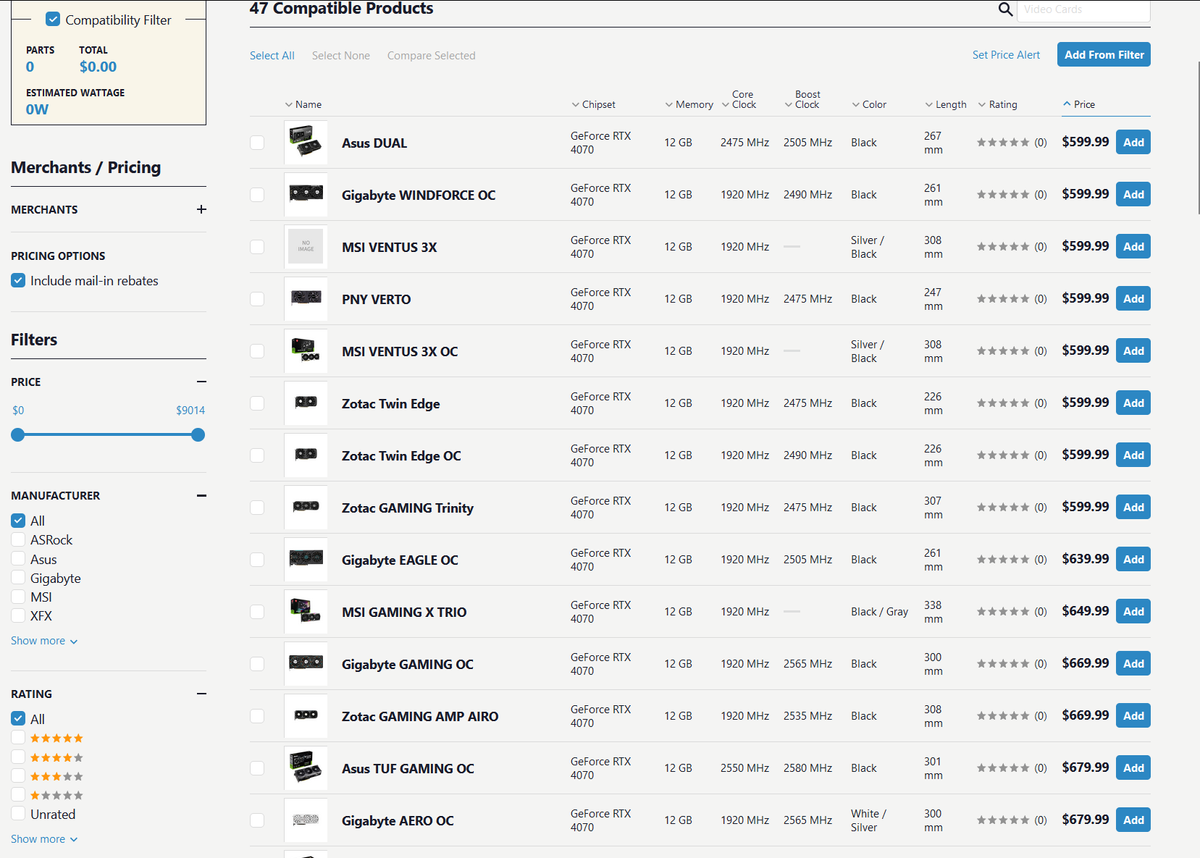
Task: Show more manufacturers
Action: pyautogui.click(x=44, y=641)
